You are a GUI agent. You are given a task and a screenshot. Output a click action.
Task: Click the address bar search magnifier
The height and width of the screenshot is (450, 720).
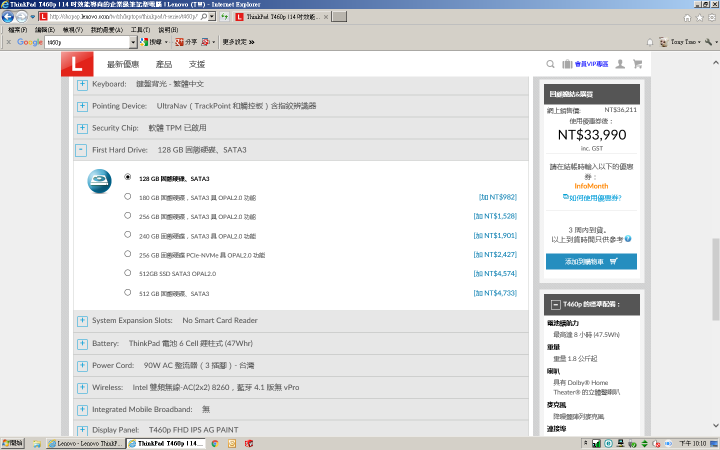click(204, 17)
